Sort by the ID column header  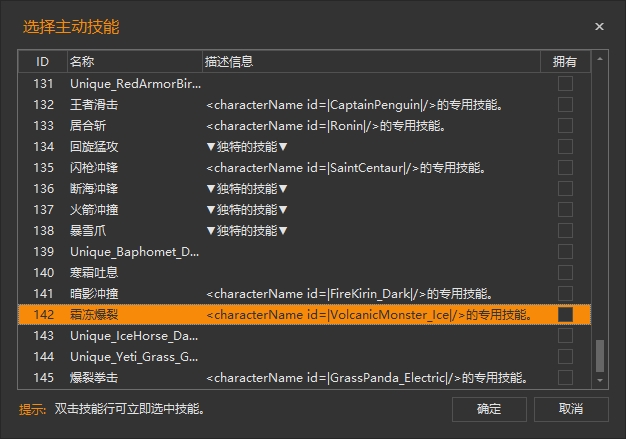click(43, 61)
